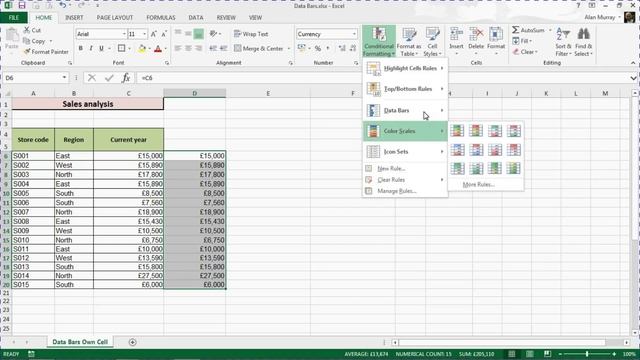Click the Format Painter brush

pos(27,52)
